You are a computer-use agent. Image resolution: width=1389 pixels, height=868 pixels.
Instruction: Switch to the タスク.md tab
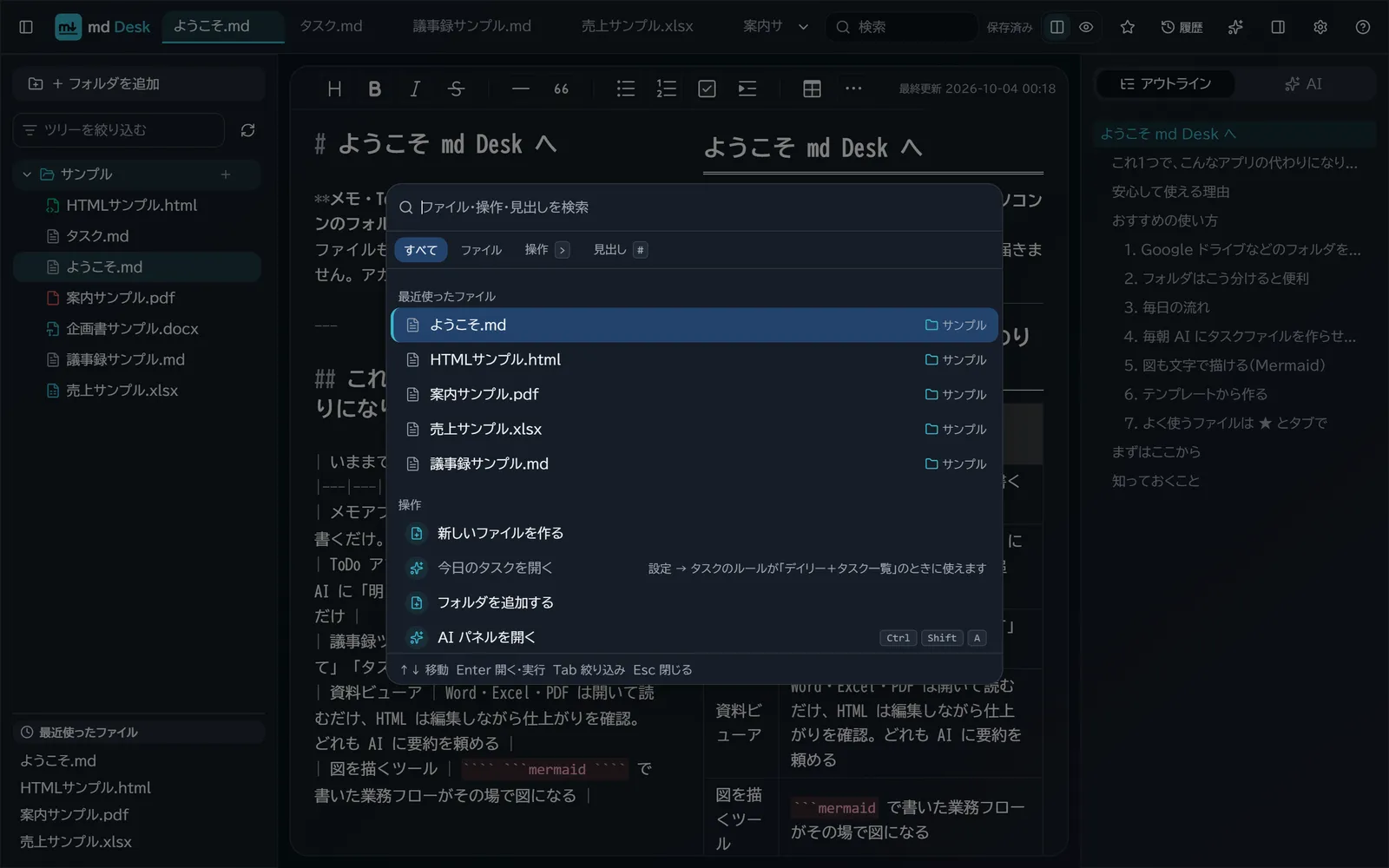pos(331,26)
